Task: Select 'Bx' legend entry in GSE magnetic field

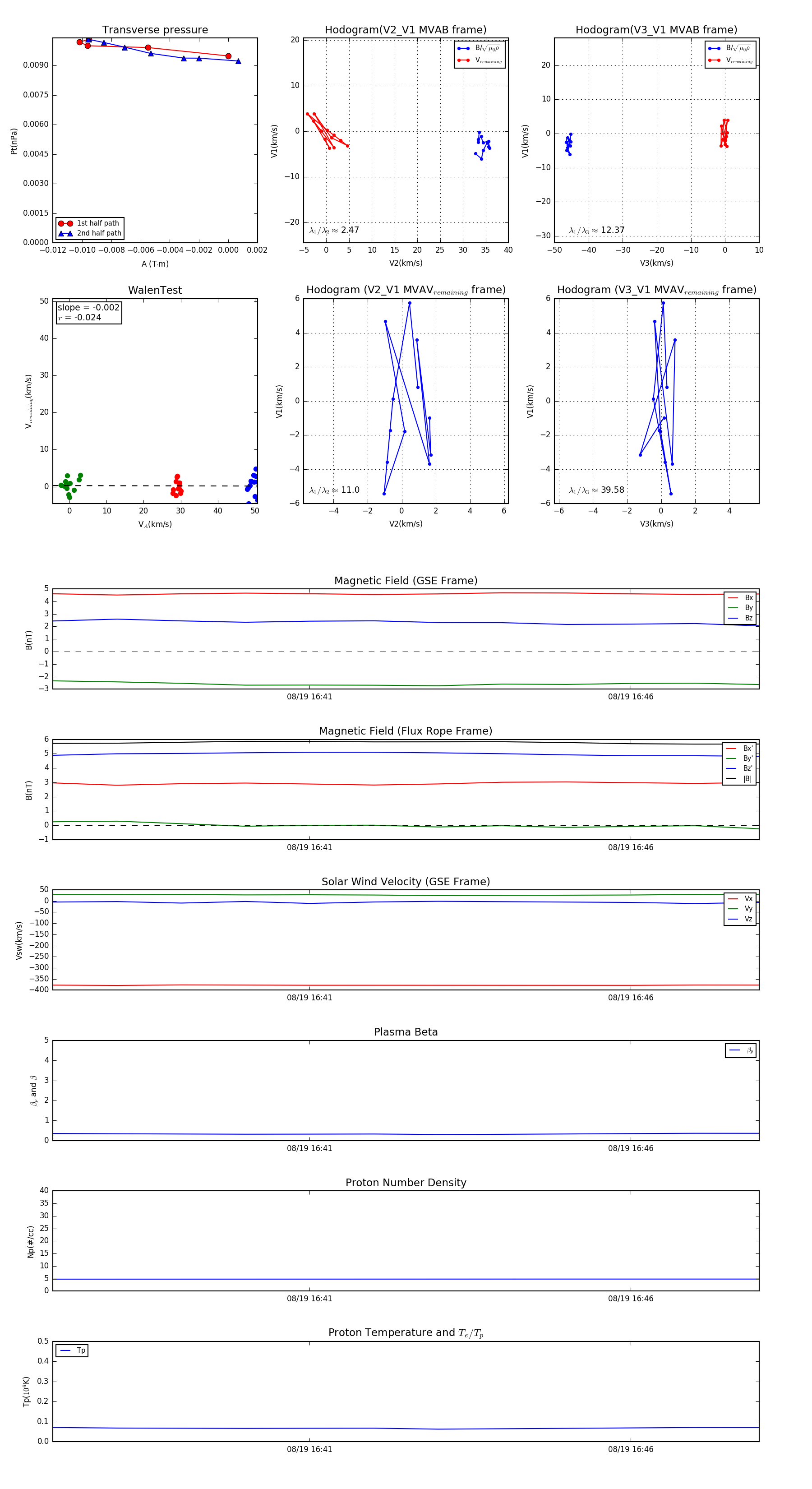Action: 740,598
